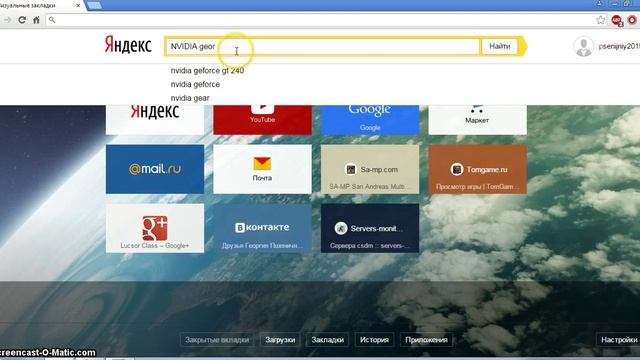The height and width of the screenshot is (360, 640).
Task: Reload the page with the refresh icon
Action: (x=22, y=20)
